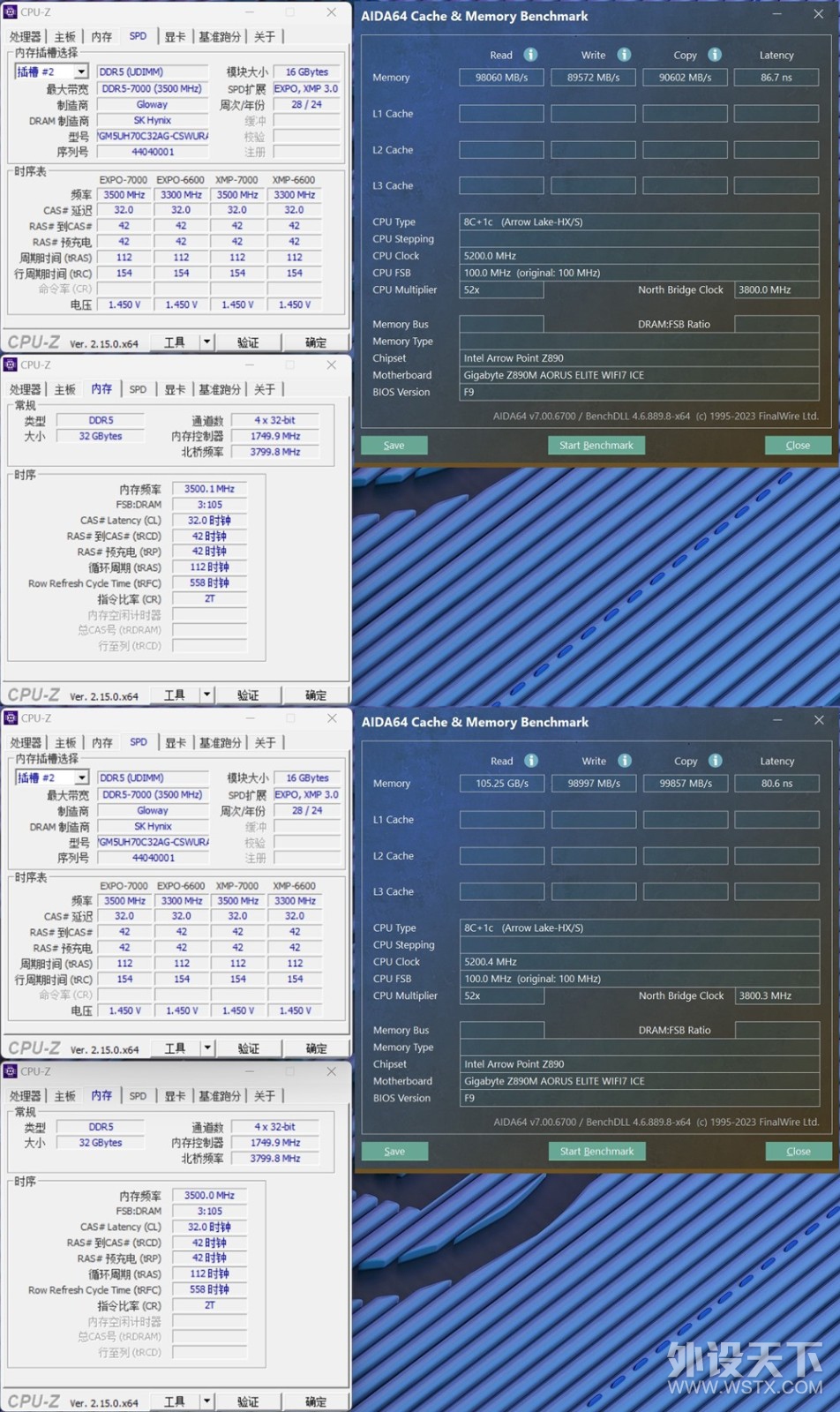Open 基准跑分 tab in topmost CPU-Z SPD window

point(219,37)
